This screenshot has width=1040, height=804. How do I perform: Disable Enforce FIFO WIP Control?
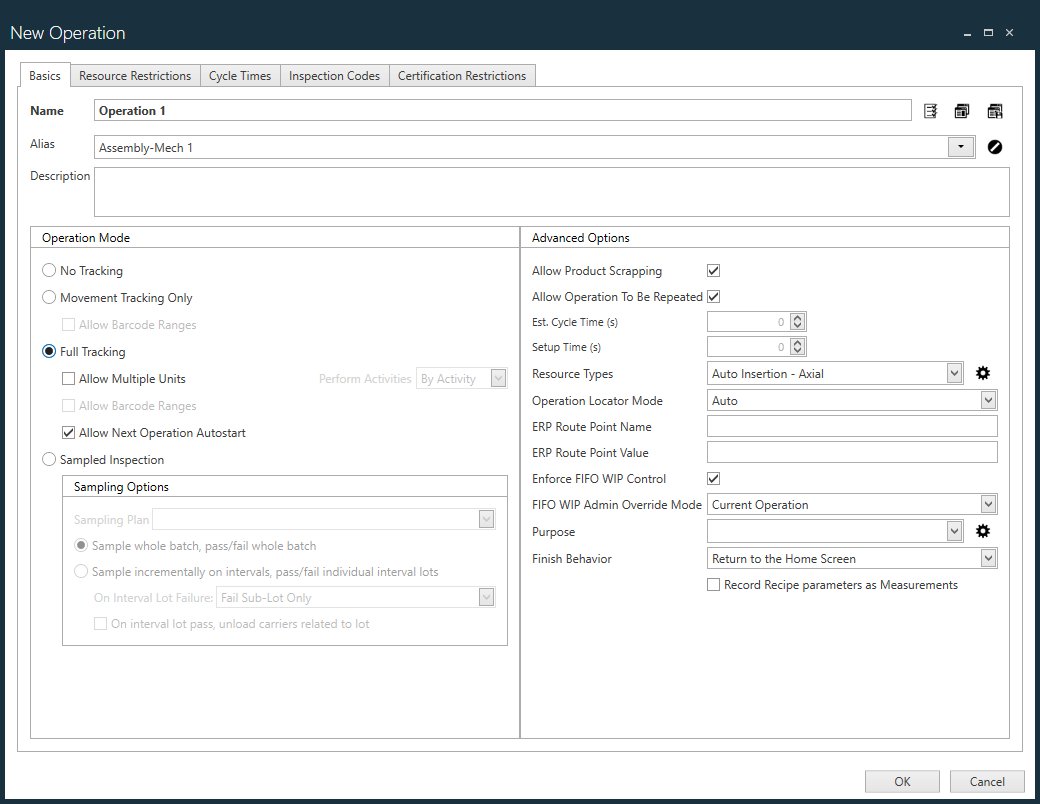click(x=714, y=478)
